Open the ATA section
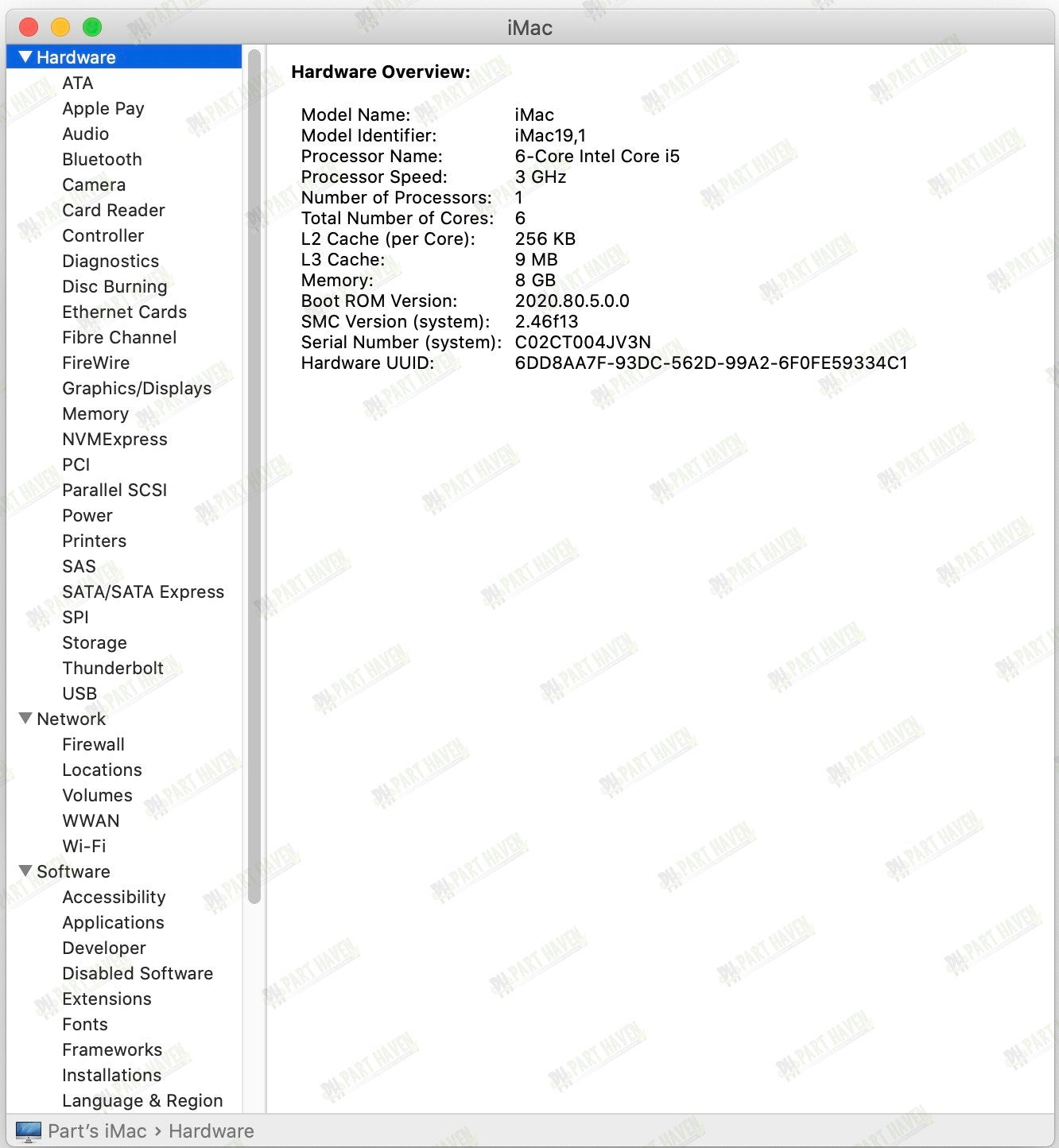 click(x=78, y=83)
